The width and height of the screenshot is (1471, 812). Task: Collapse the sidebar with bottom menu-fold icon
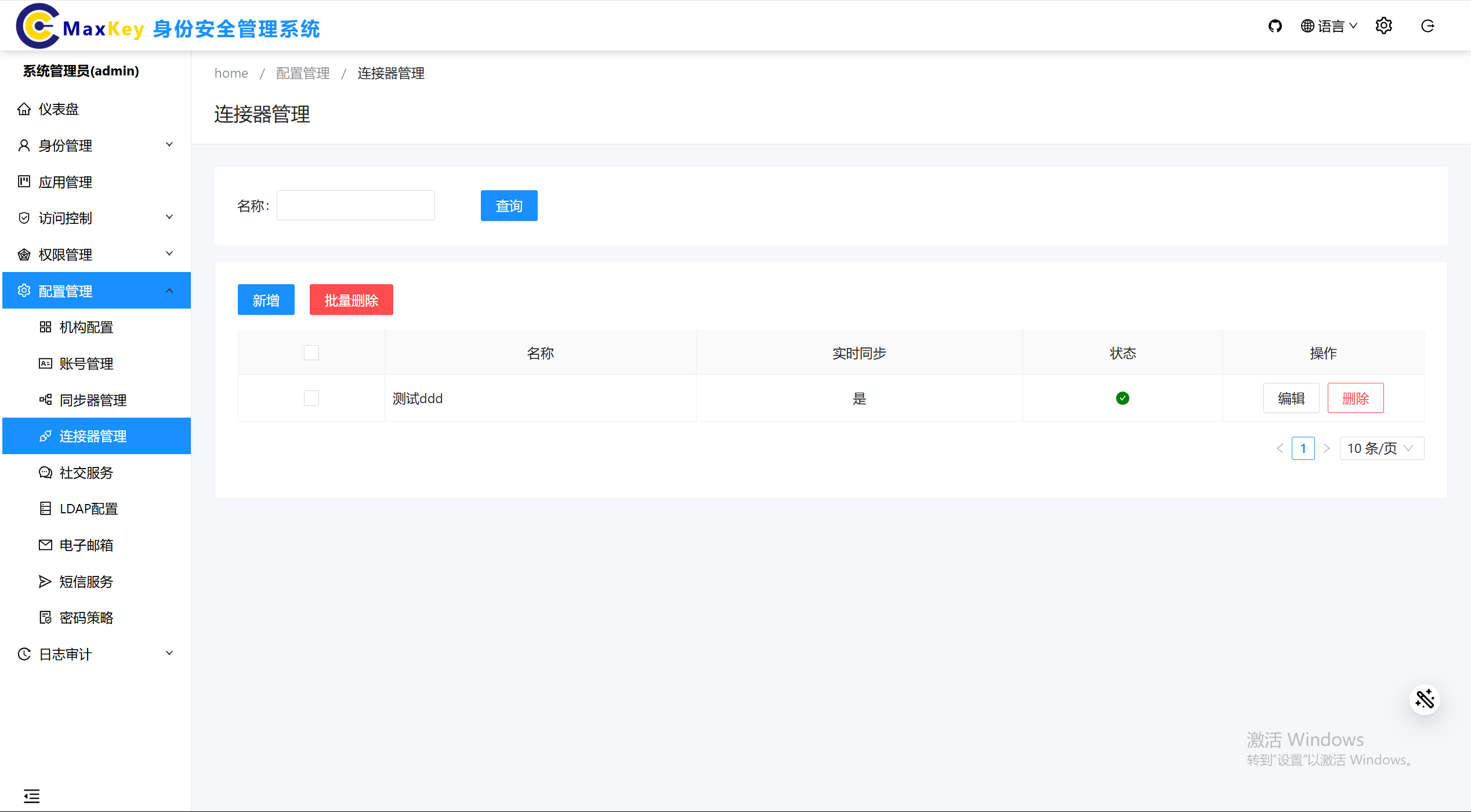click(31, 796)
